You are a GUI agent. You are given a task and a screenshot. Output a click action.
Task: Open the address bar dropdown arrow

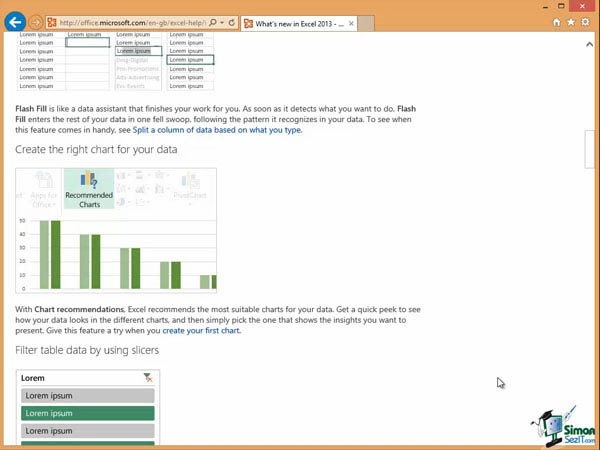(222, 23)
